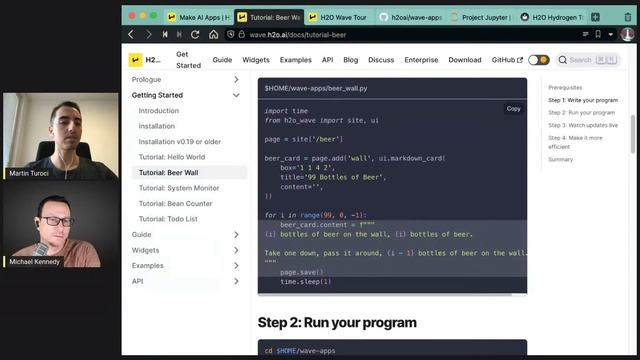Open Get Started in the navbar
This screenshot has width=640, height=360.
(x=188, y=60)
